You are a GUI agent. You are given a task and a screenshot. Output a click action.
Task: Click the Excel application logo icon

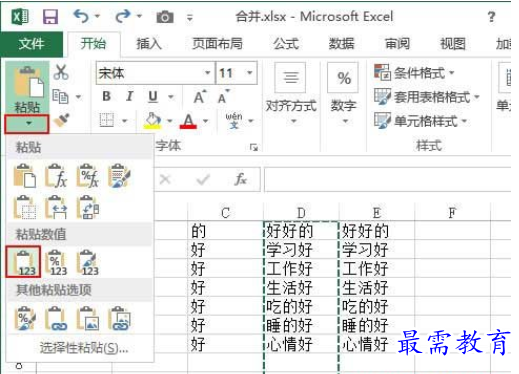click(20, 17)
